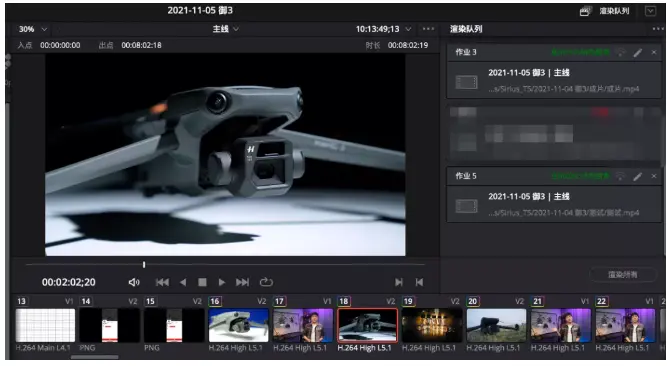Image resolution: width=667 pixels, height=366 pixels.
Task: Remove job 5 from the render queue
Action: coord(654,176)
